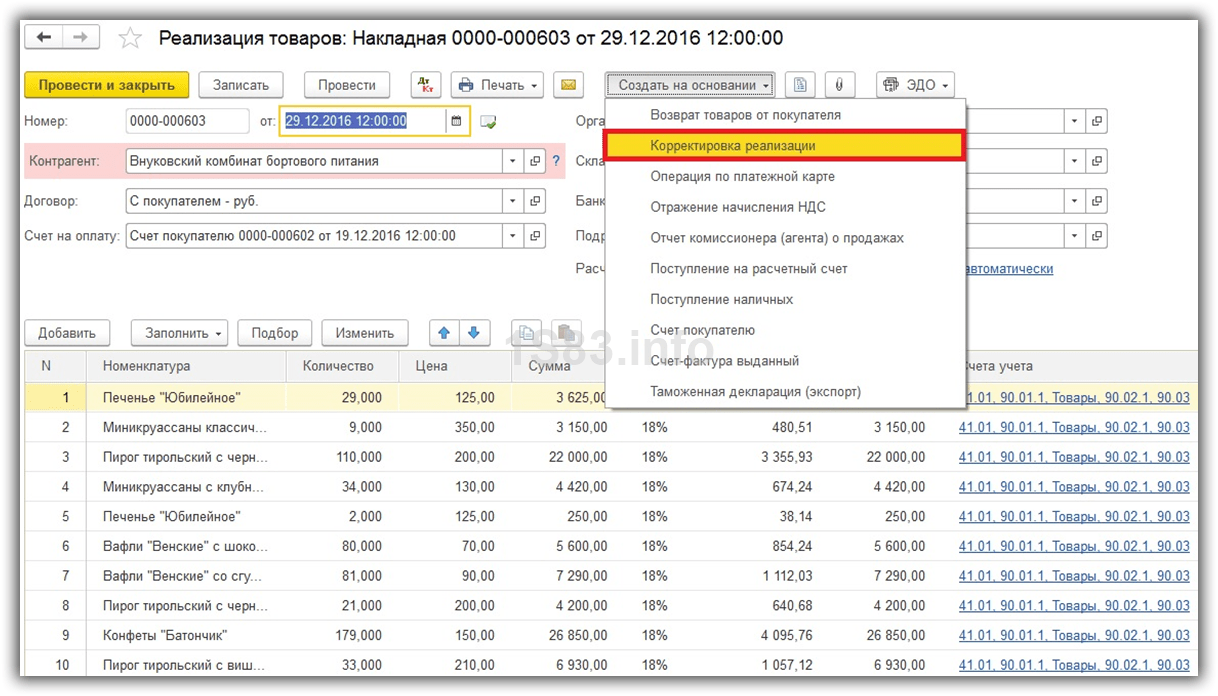Click the document report icon after Создать на основании
The width and height of the screenshot is (1218, 696).
click(799, 85)
